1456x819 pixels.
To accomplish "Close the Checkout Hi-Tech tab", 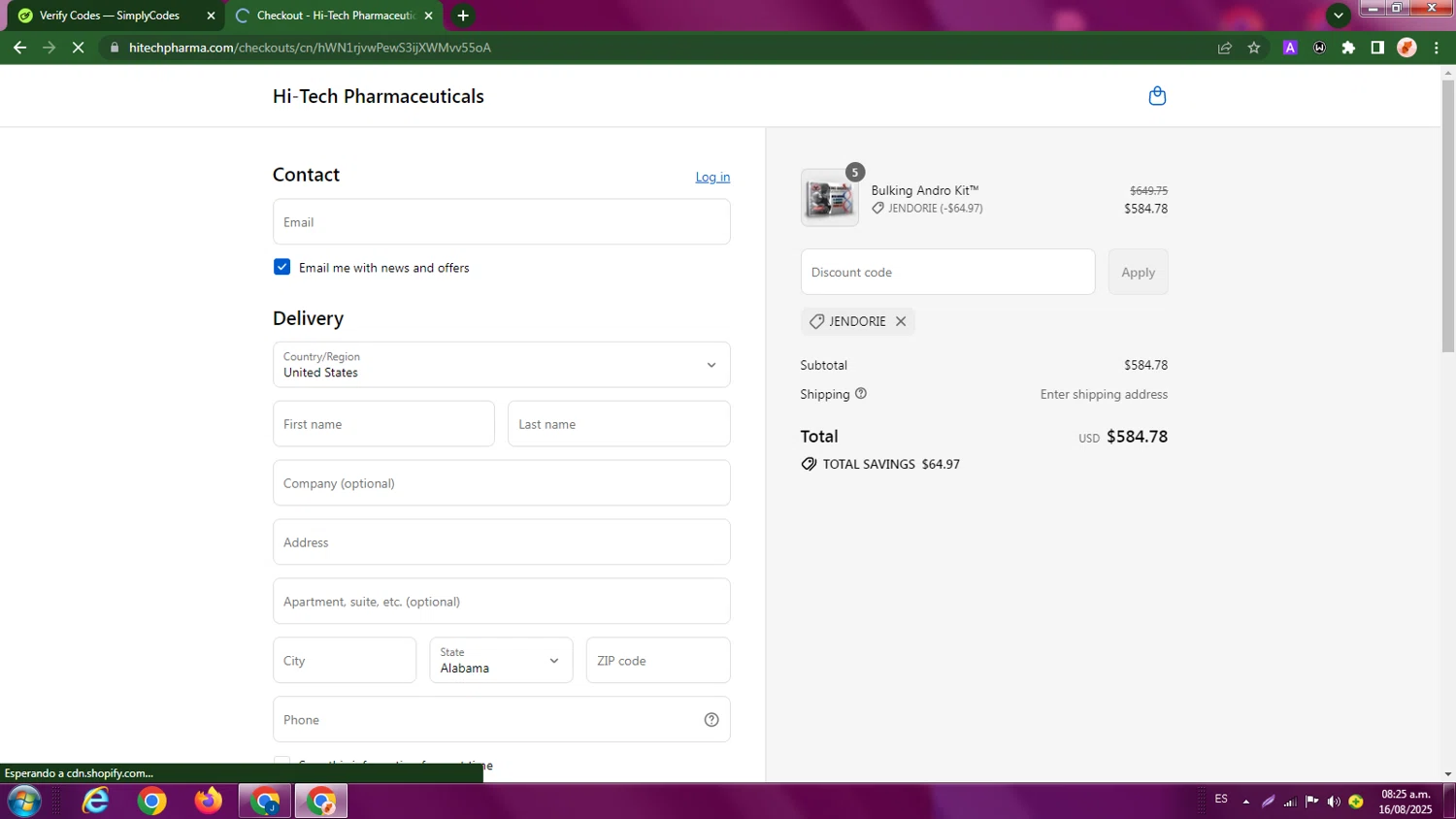I will (428, 16).
